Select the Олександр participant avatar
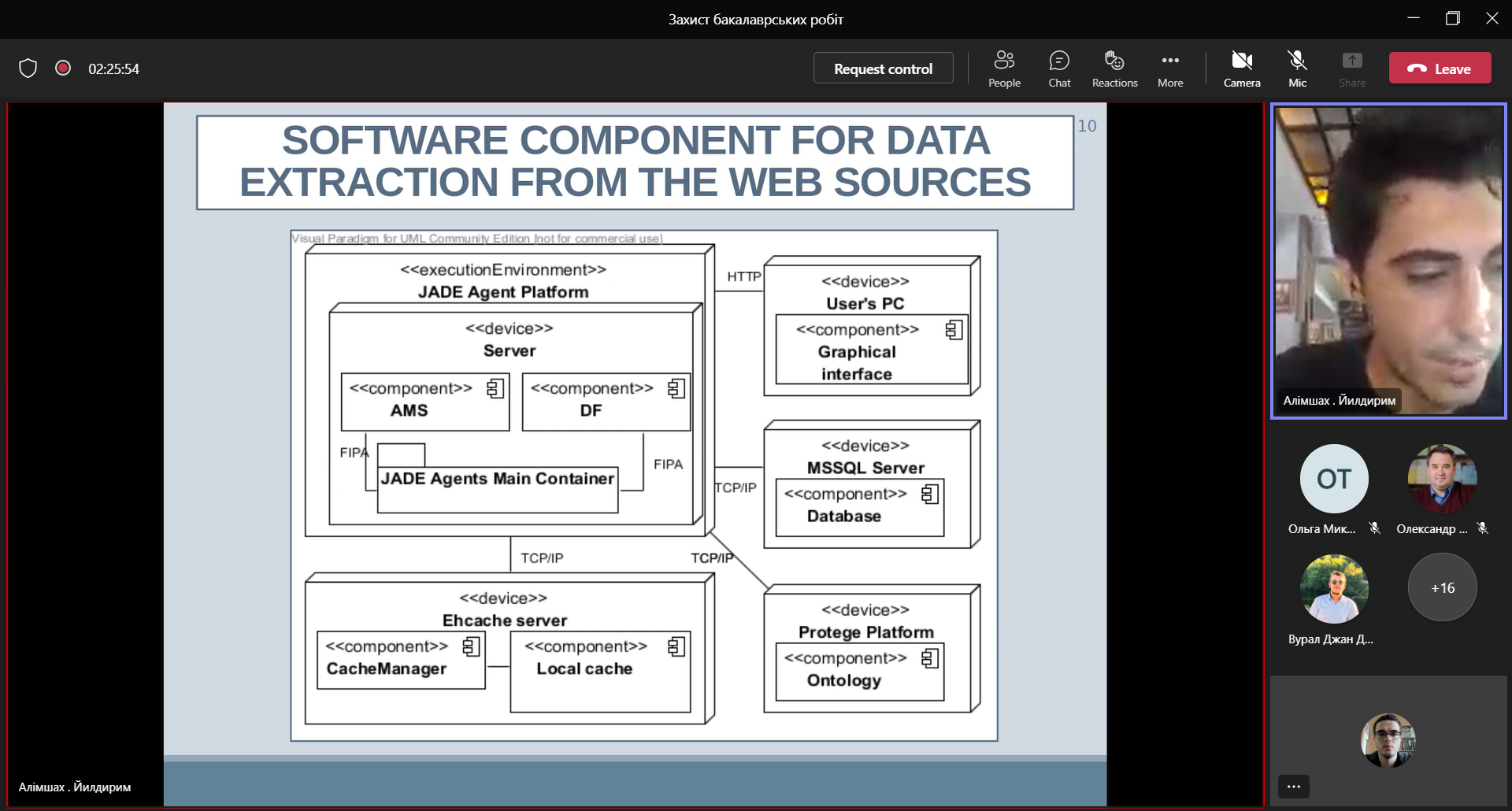1512x811 pixels. [x=1442, y=479]
